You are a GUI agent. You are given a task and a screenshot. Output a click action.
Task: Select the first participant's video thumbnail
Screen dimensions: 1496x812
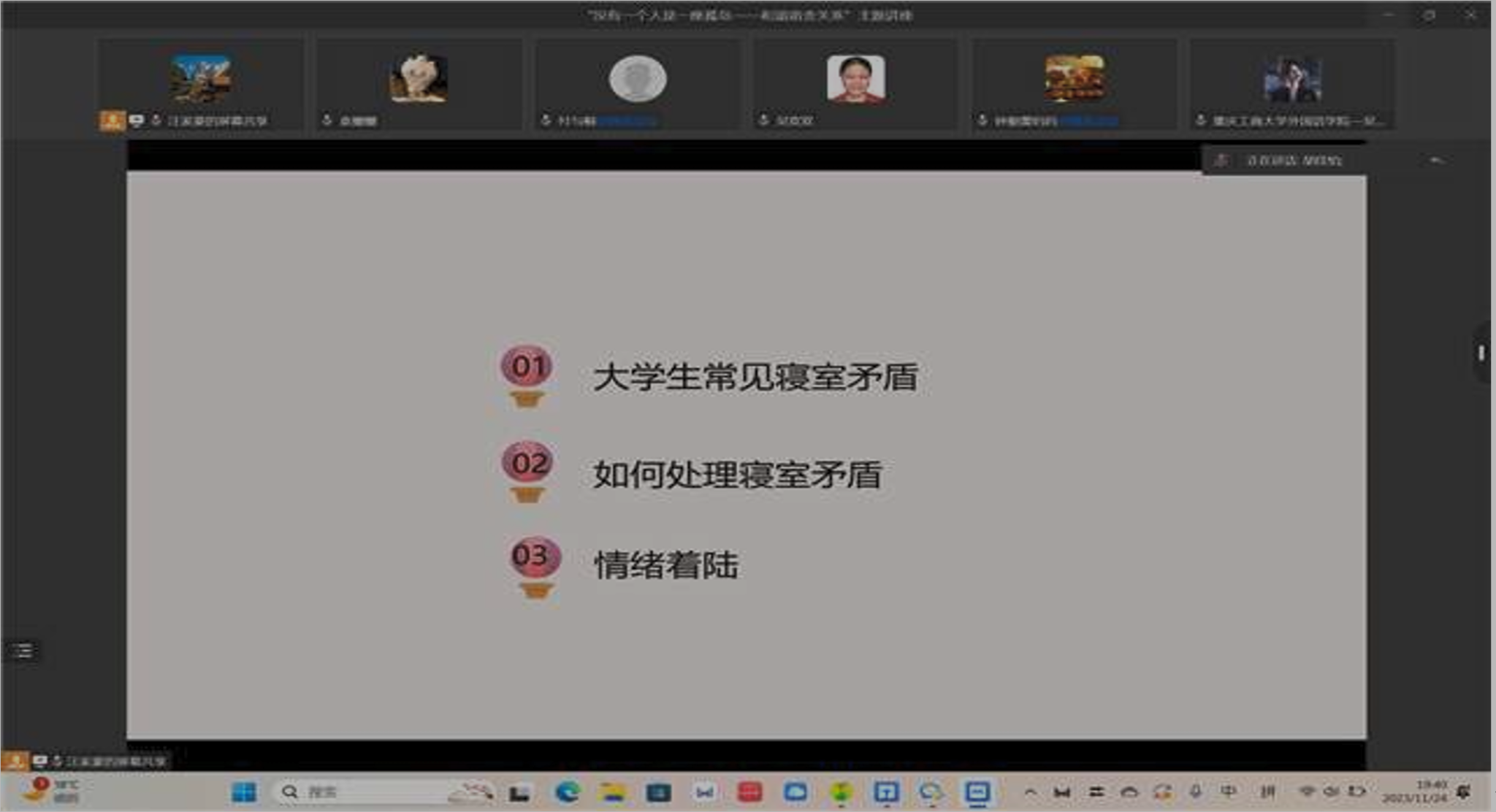point(201,79)
